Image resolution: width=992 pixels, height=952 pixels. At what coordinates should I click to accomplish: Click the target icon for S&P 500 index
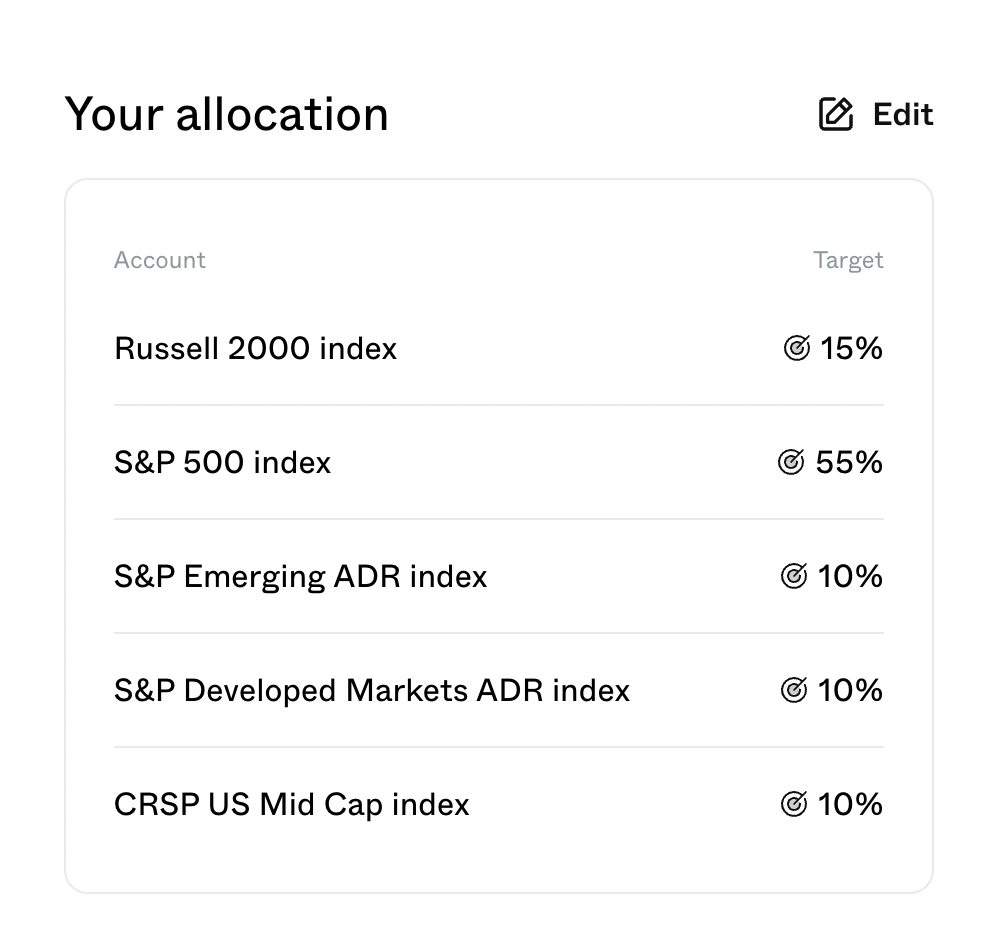[791, 462]
